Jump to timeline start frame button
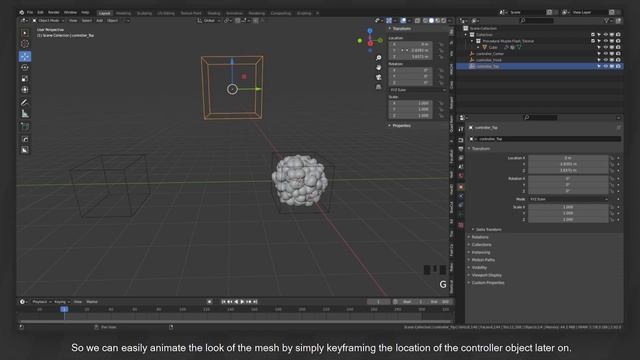Viewport: 640px width, 360px height. pos(223,302)
